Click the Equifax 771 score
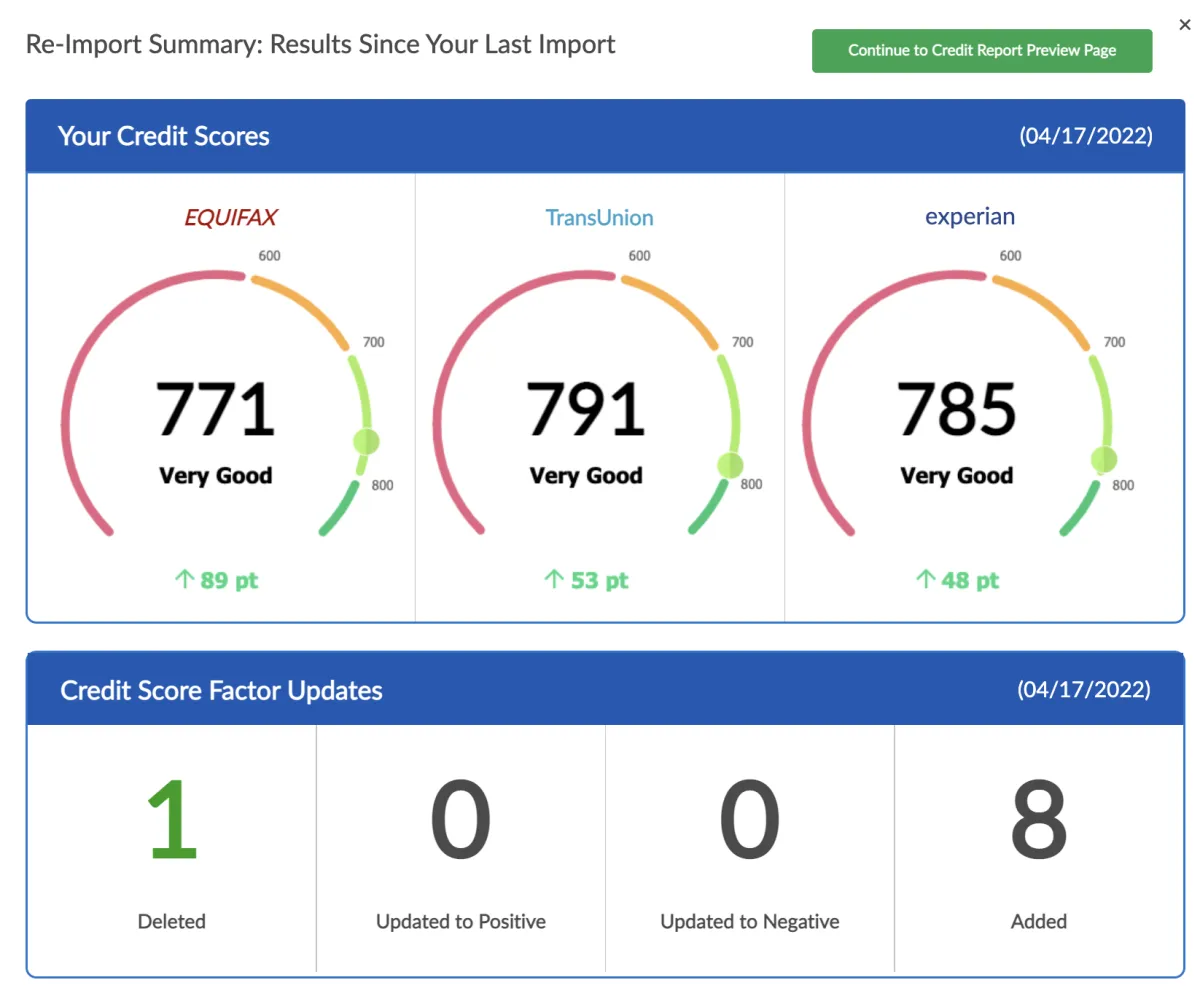Viewport: 1200px width, 988px height. [x=215, y=409]
